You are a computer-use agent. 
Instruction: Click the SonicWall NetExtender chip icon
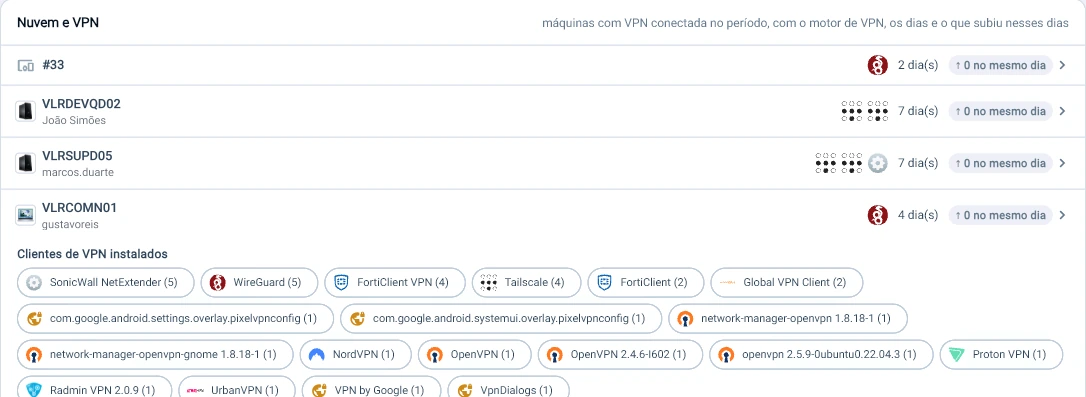[34, 283]
